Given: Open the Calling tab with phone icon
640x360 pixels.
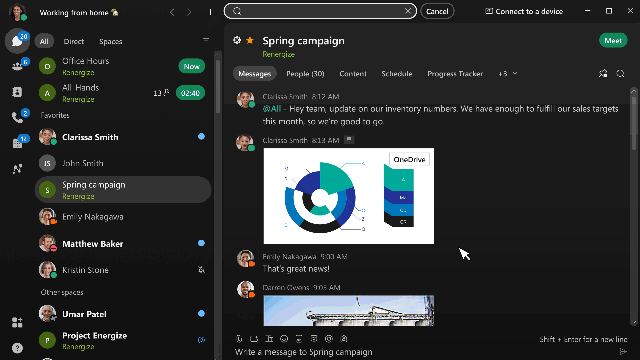Looking at the screenshot, I should pyautogui.click(x=17, y=118).
